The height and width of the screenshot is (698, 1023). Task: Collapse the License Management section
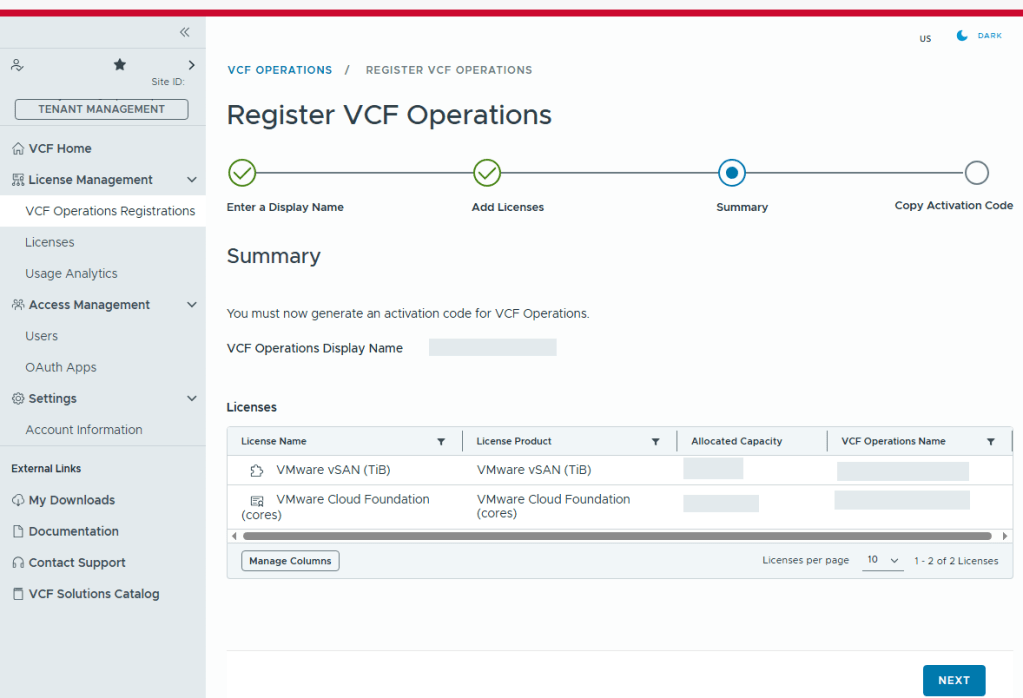(192, 180)
